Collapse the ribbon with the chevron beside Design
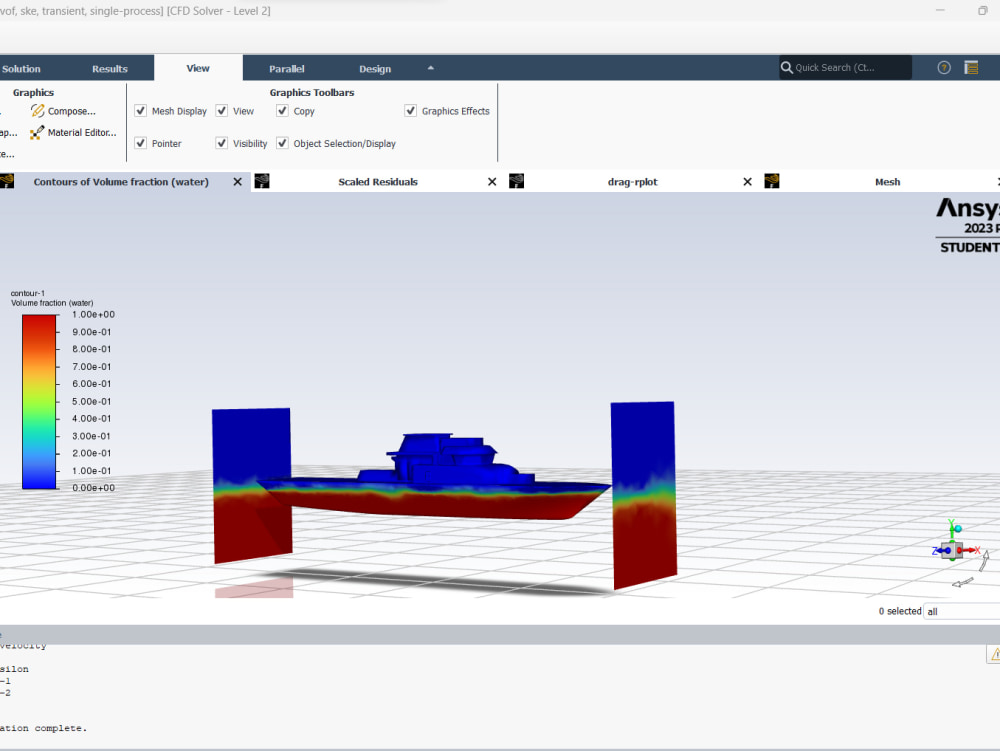The height and width of the screenshot is (751, 1000). (x=430, y=68)
